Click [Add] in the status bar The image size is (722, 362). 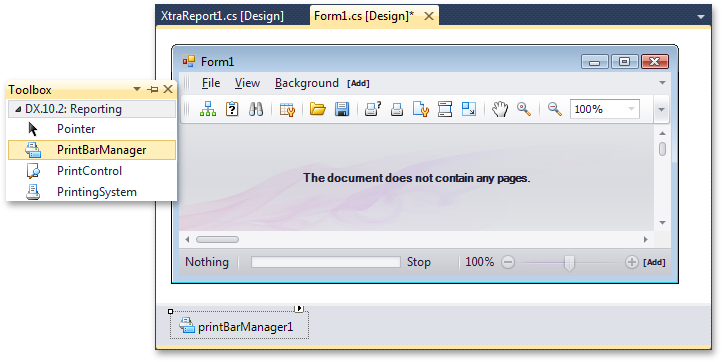point(654,262)
